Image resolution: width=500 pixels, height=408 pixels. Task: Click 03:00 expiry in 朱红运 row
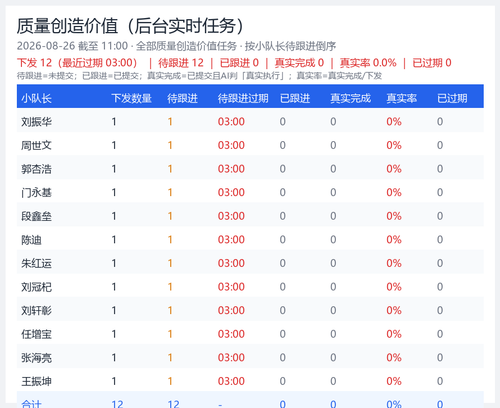tap(231, 263)
